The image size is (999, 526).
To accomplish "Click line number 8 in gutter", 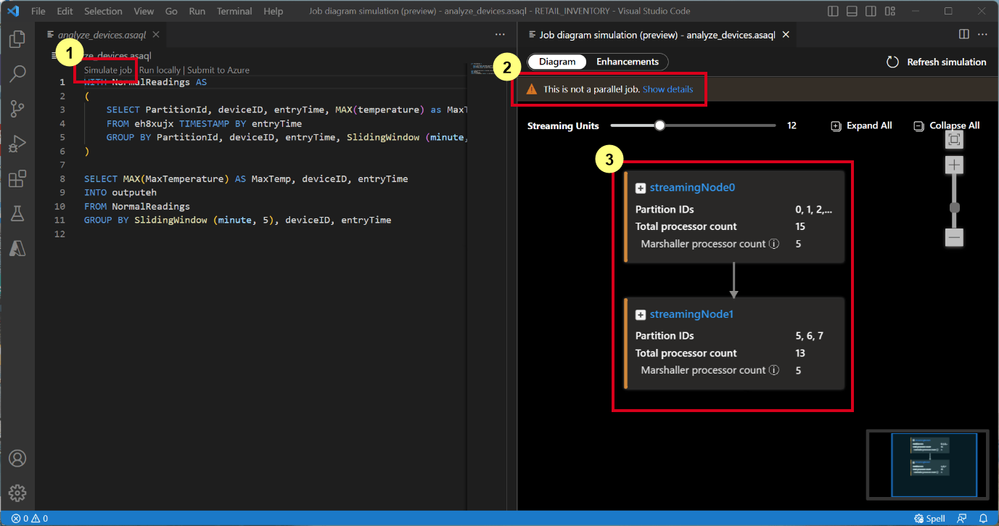I will click(x=62, y=179).
